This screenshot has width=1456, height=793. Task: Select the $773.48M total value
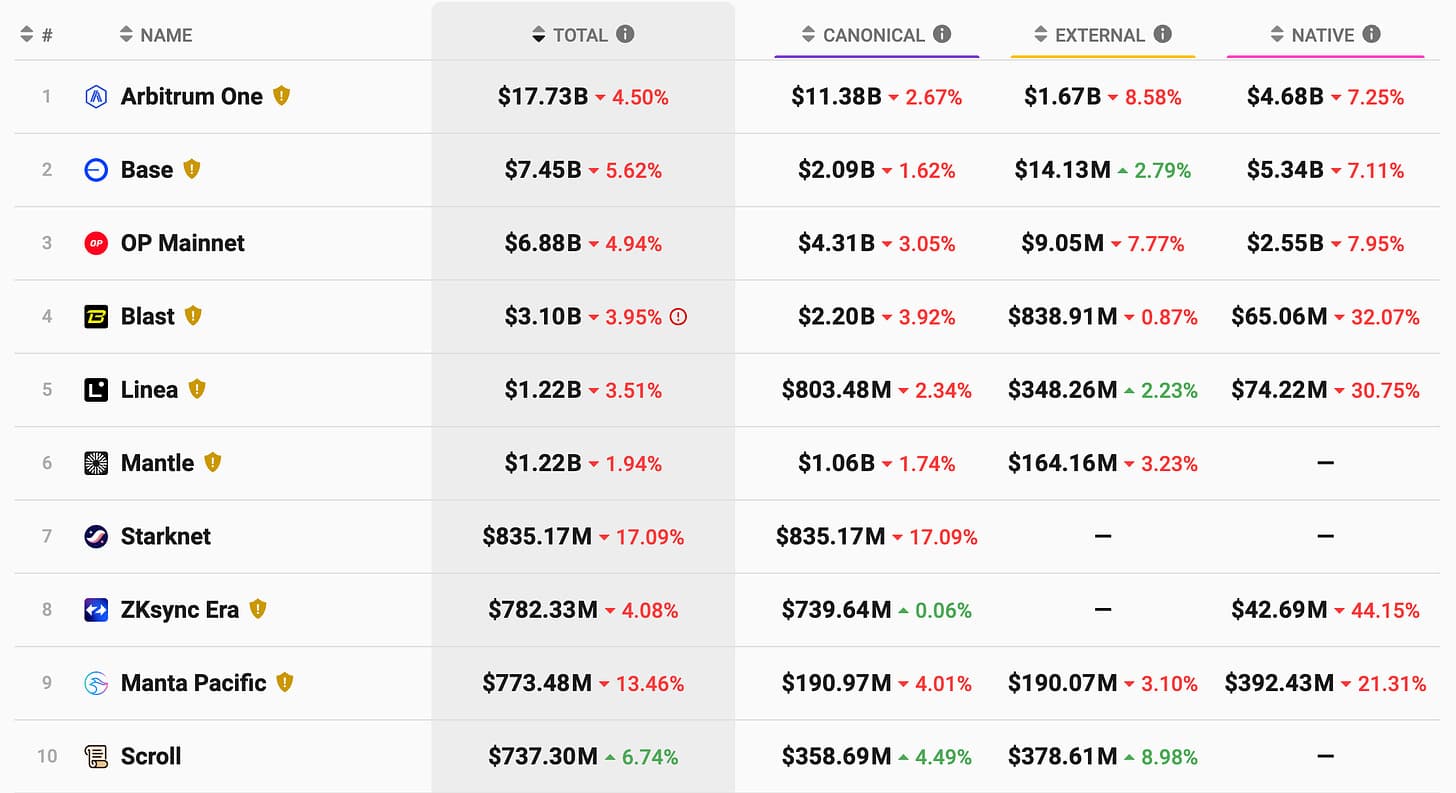coord(537,683)
